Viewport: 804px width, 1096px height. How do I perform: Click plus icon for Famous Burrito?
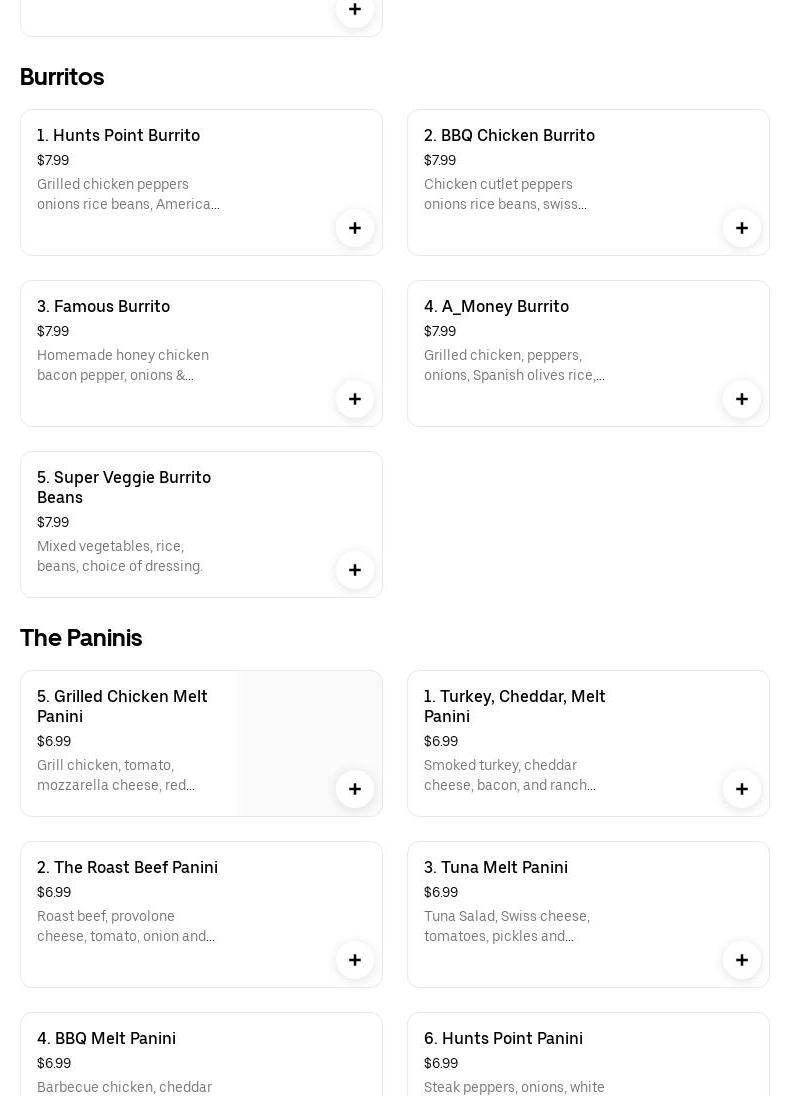(355, 399)
